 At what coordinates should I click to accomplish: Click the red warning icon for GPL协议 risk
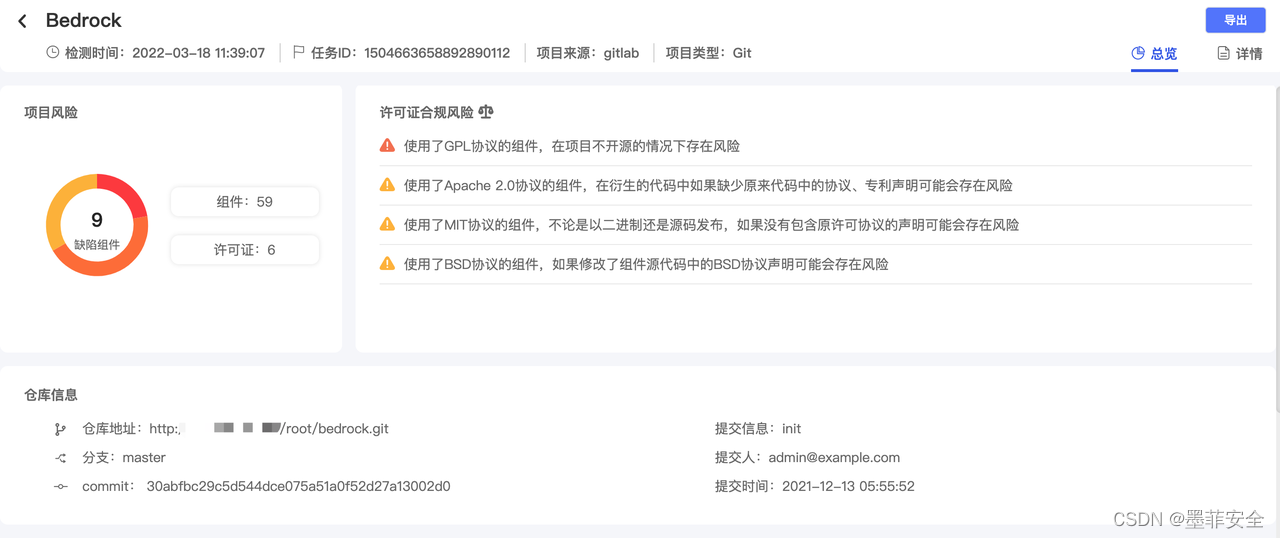coord(387,145)
